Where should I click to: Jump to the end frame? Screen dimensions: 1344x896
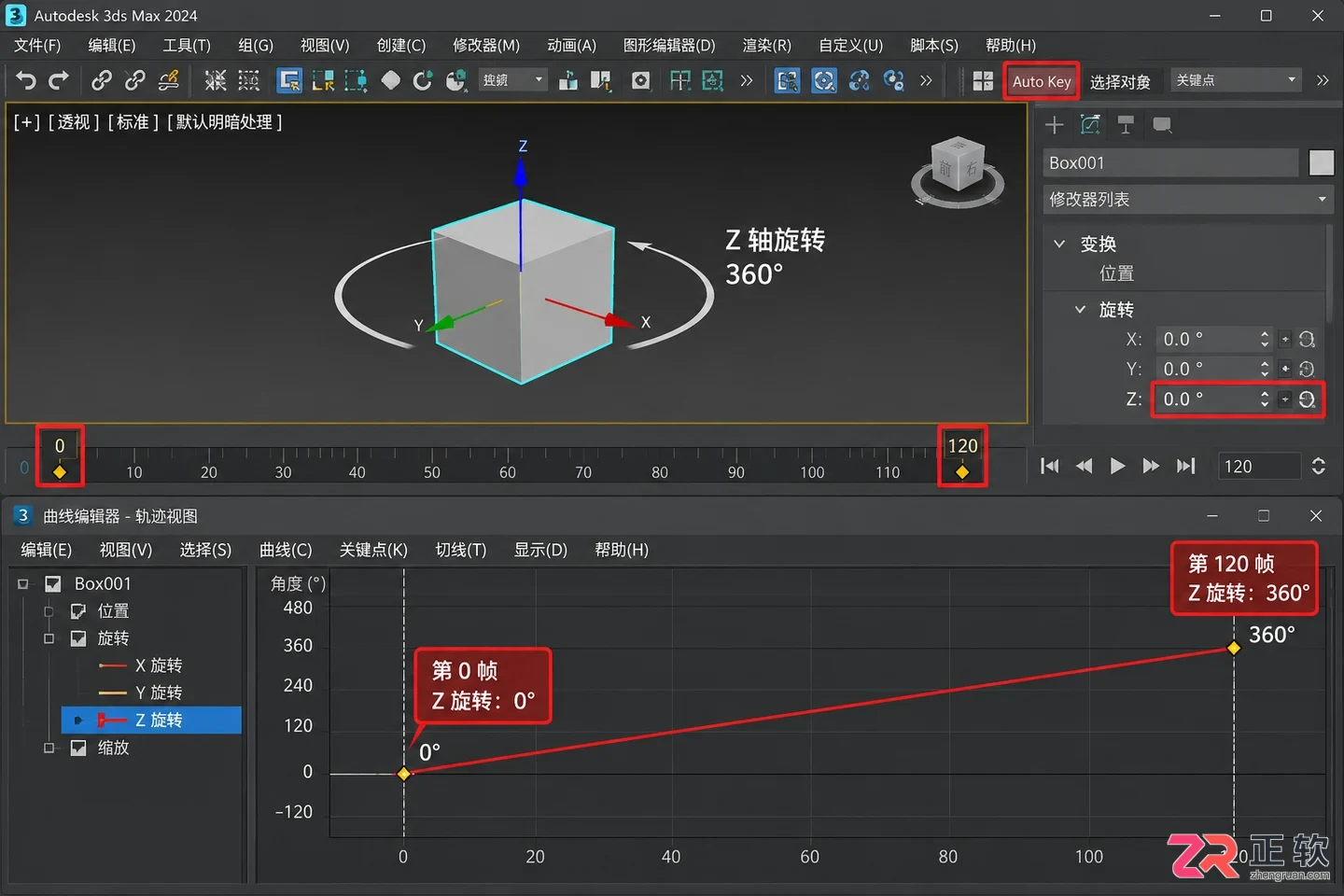(1185, 466)
